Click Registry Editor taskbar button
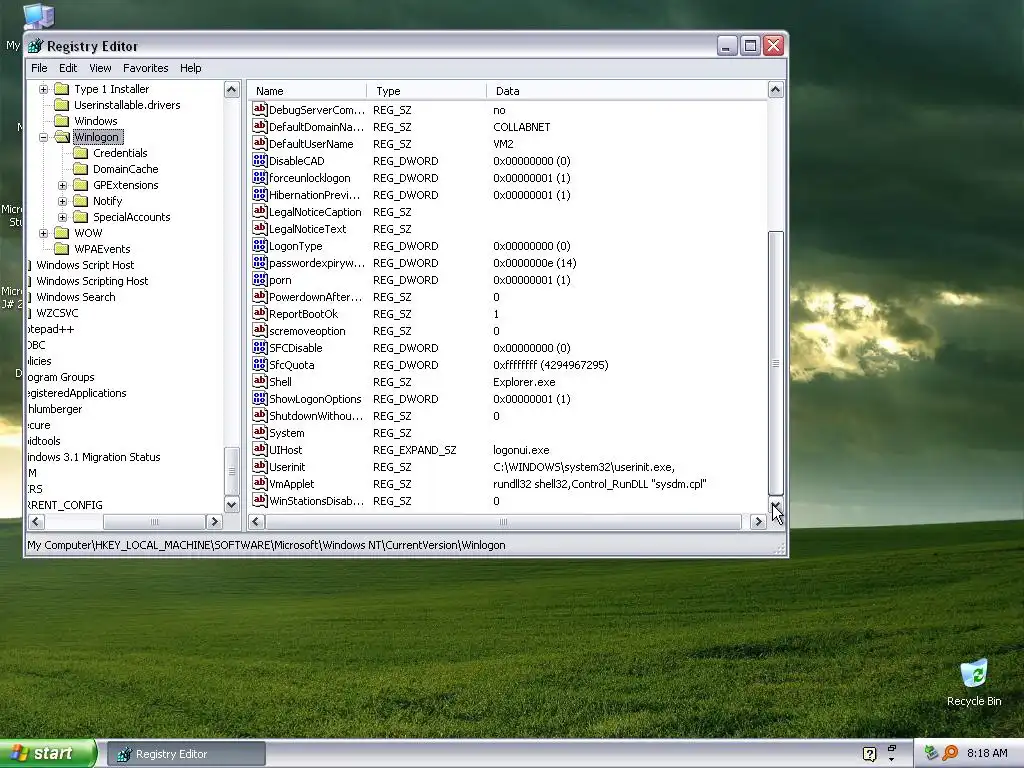1024x768 pixels. click(x=186, y=754)
